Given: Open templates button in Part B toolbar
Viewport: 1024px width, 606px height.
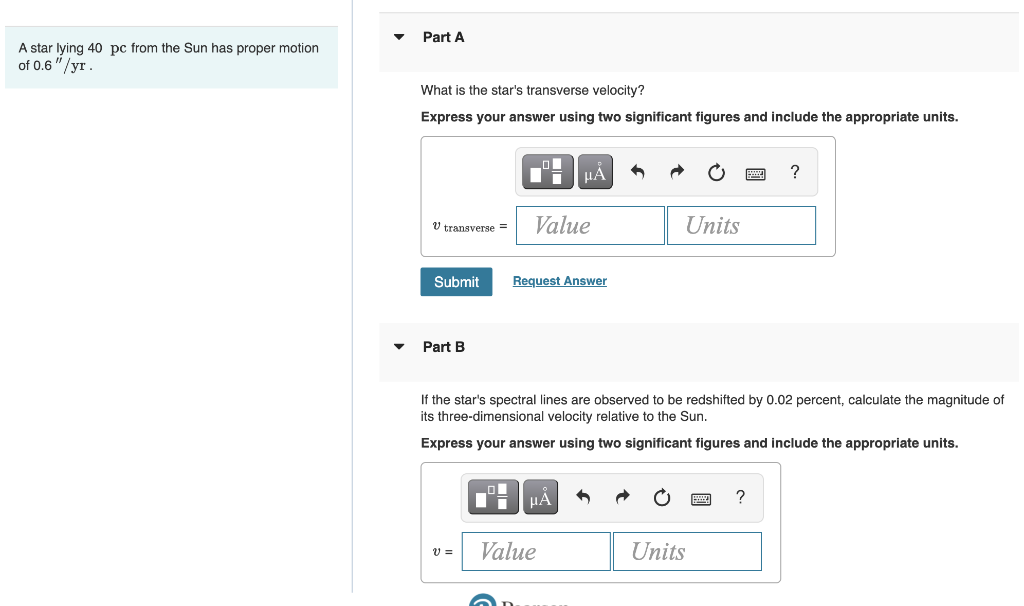Looking at the screenshot, I should click(494, 497).
